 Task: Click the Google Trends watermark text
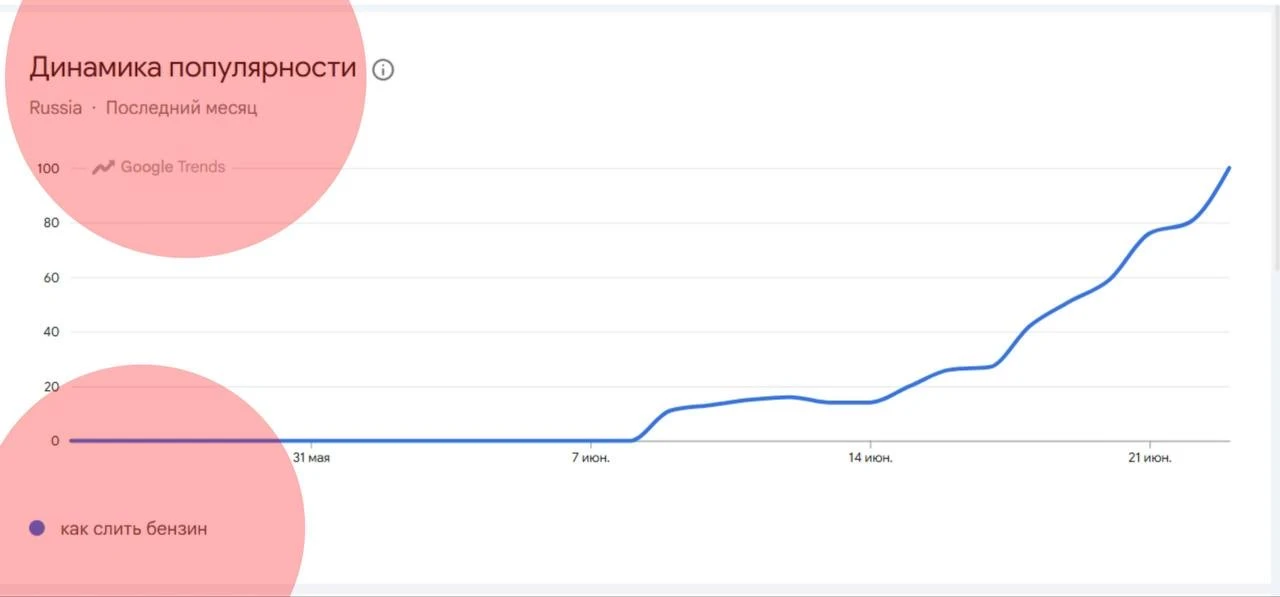pyautogui.click(x=173, y=167)
